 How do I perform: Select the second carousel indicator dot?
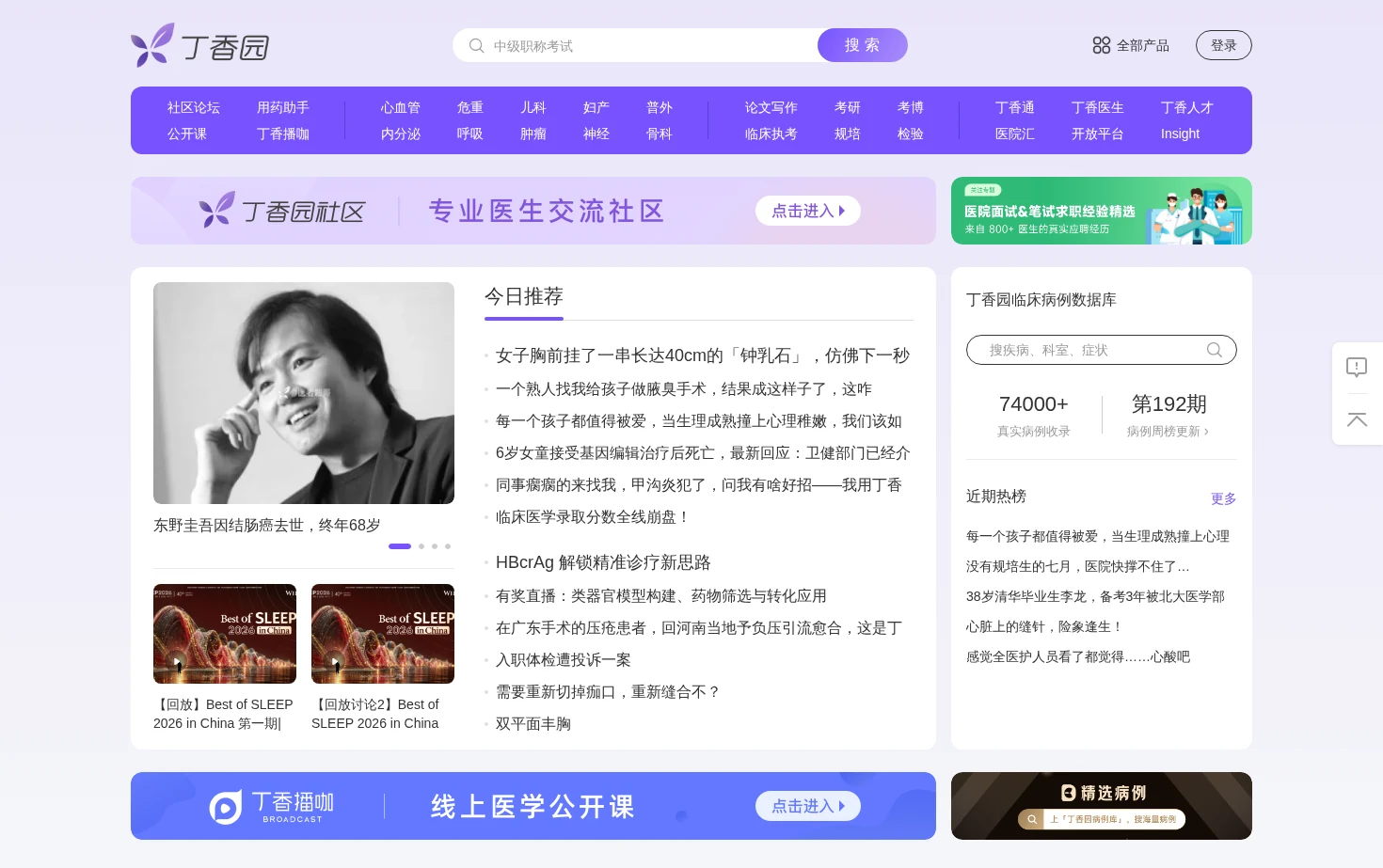421,546
